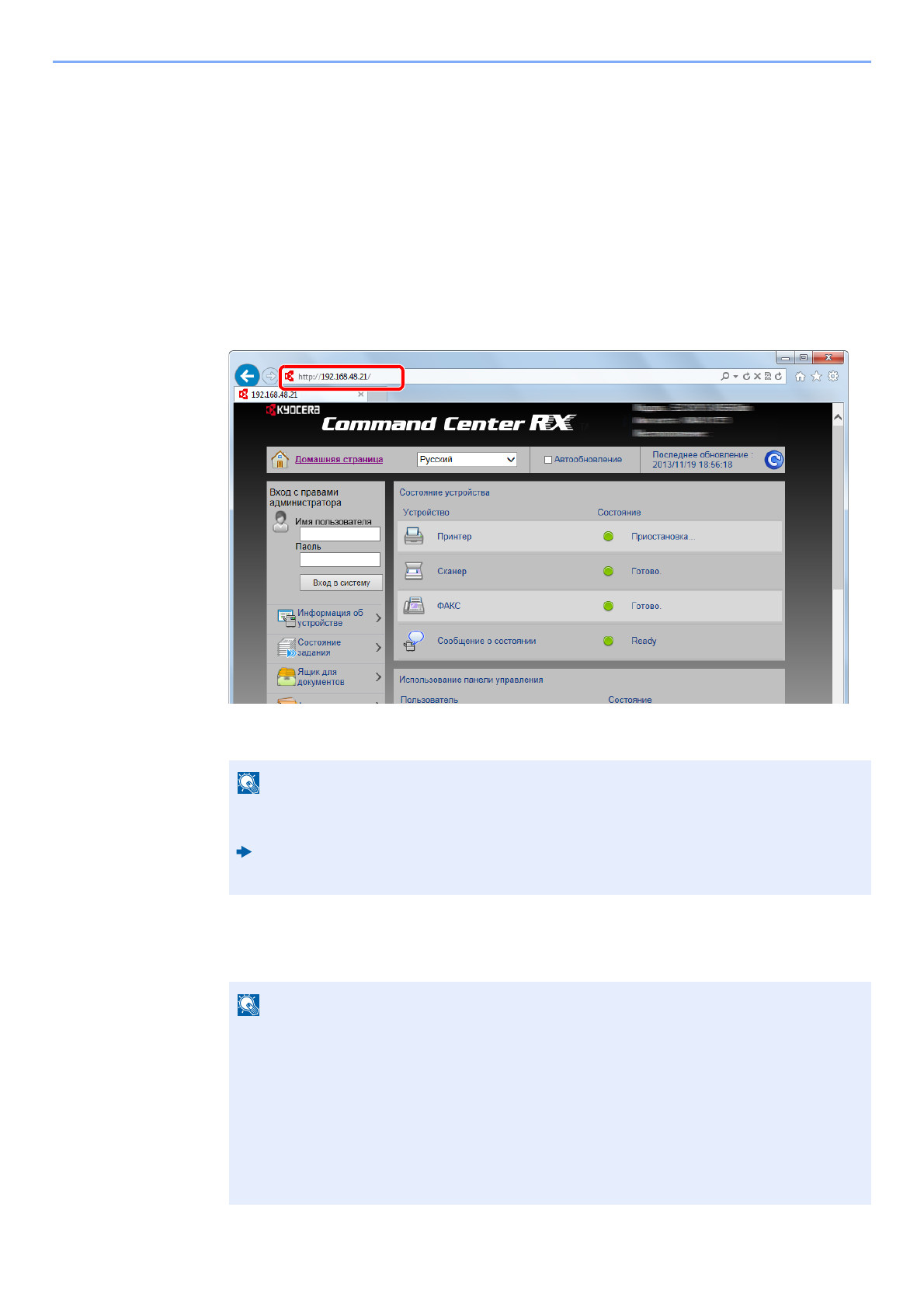
Task: Click the blue refresh icon beside last update
Action: 773,460
